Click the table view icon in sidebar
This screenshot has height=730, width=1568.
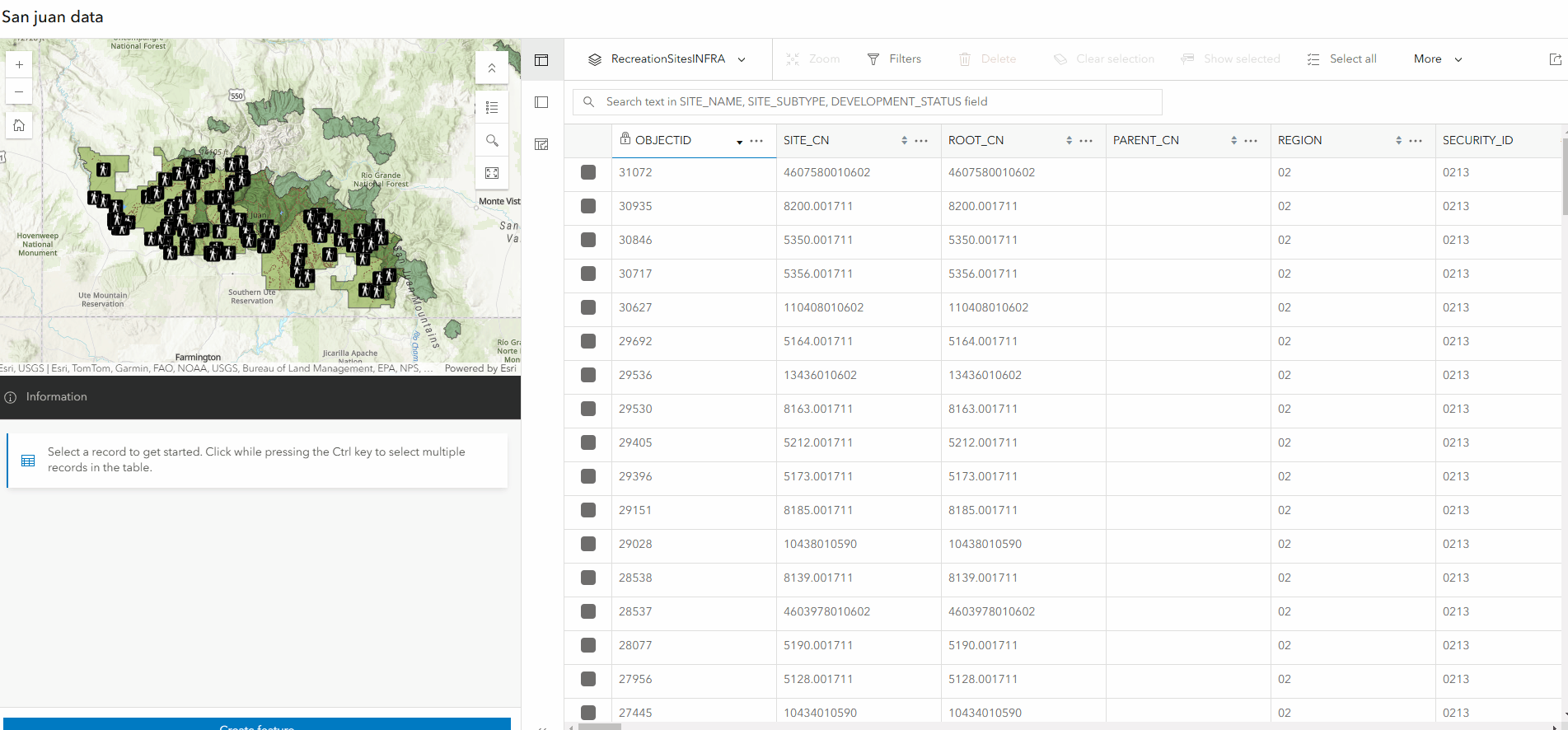click(541, 59)
